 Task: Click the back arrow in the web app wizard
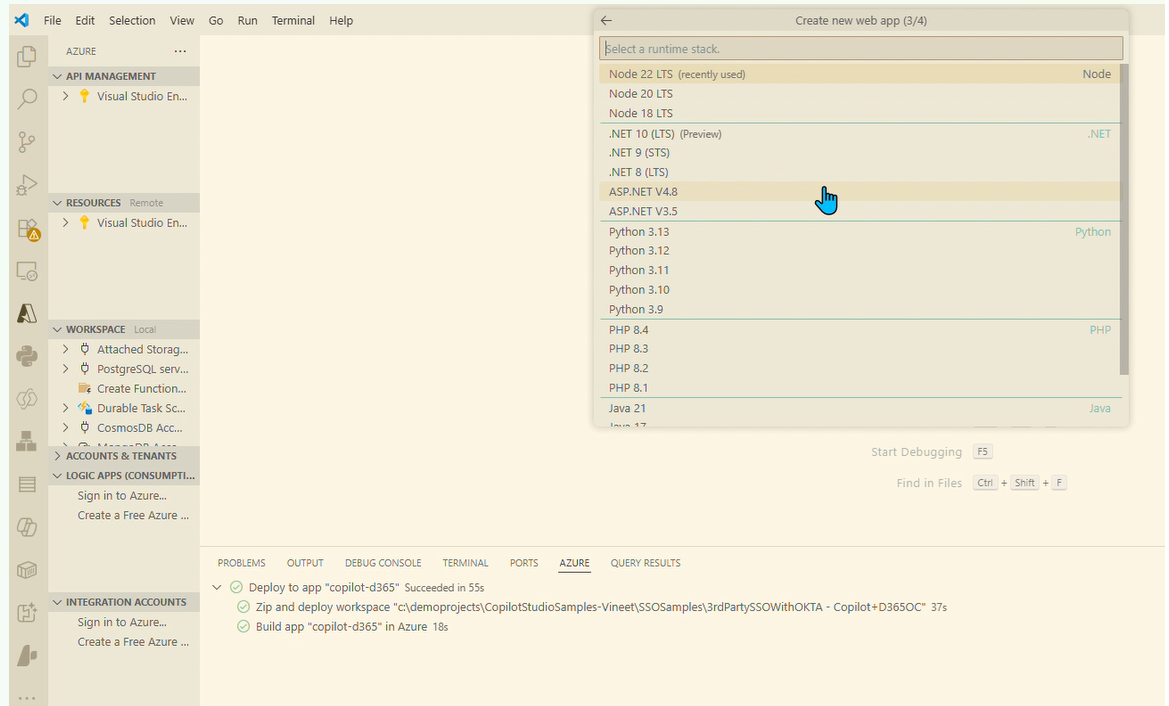coord(606,19)
